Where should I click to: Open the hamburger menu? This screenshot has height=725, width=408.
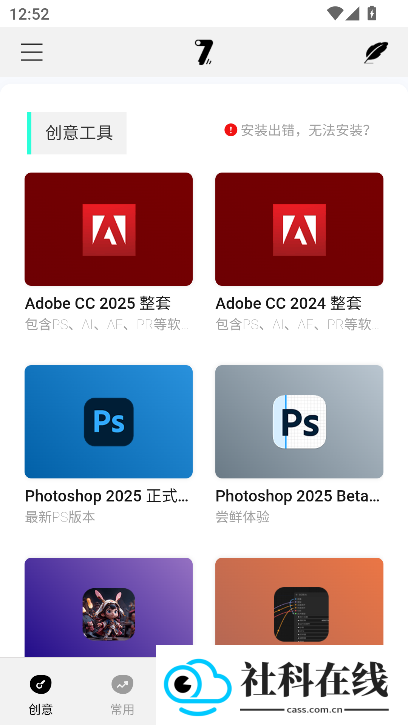[x=32, y=52]
